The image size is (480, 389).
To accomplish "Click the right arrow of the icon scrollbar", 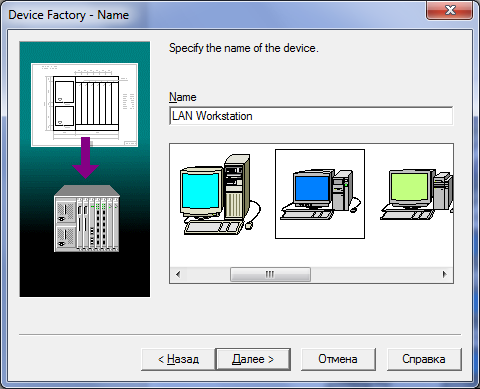I will [444, 274].
